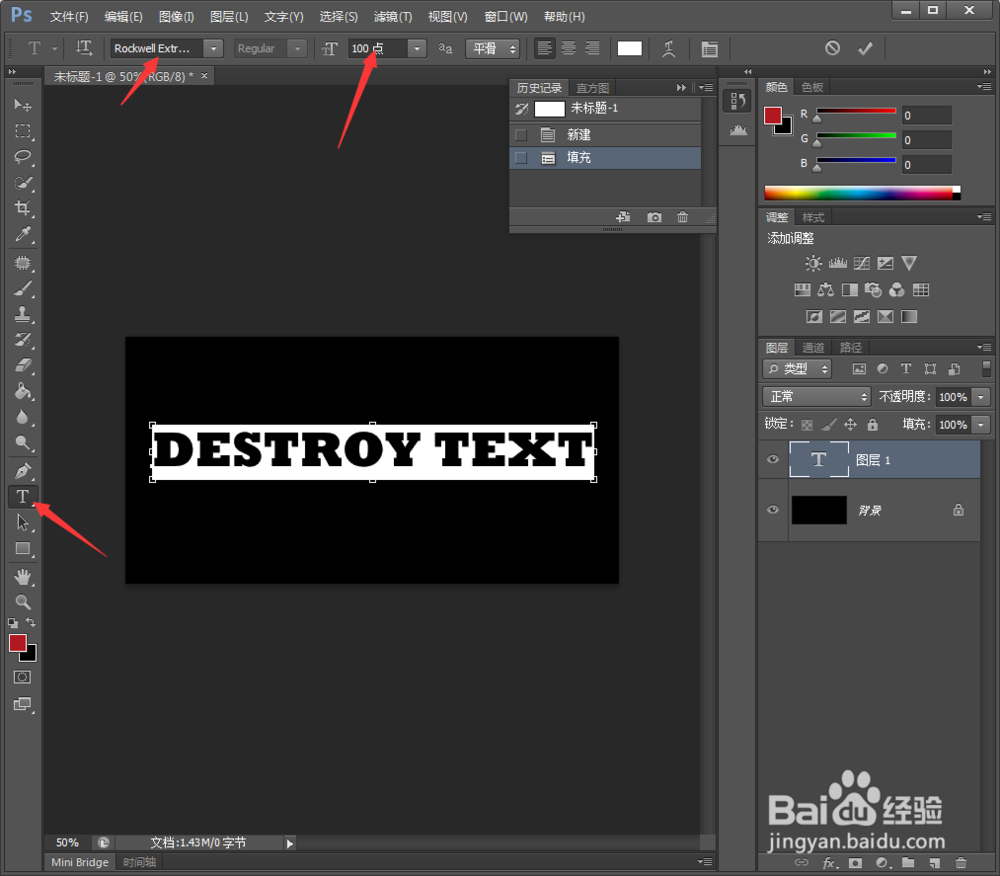
Task: Select the Move tool
Action: point(23,105)
